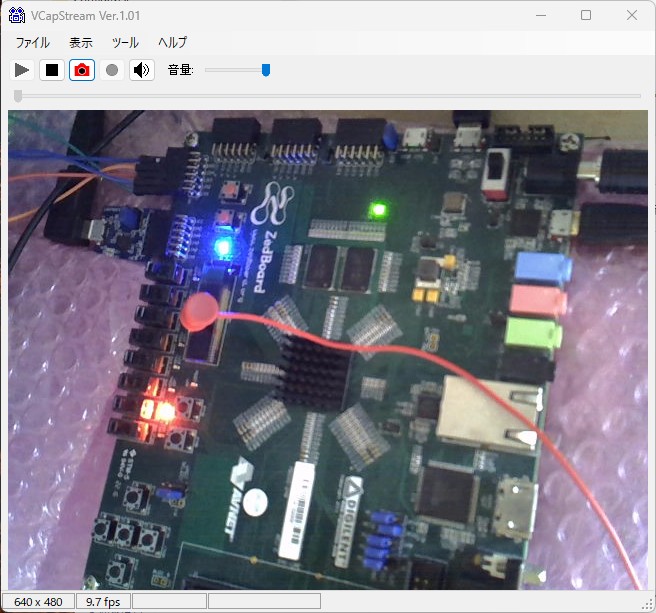This screenshot has height=613, width=656.
Task: Click the seek bar handle below the toolbar
Action: tap(18, 96)
